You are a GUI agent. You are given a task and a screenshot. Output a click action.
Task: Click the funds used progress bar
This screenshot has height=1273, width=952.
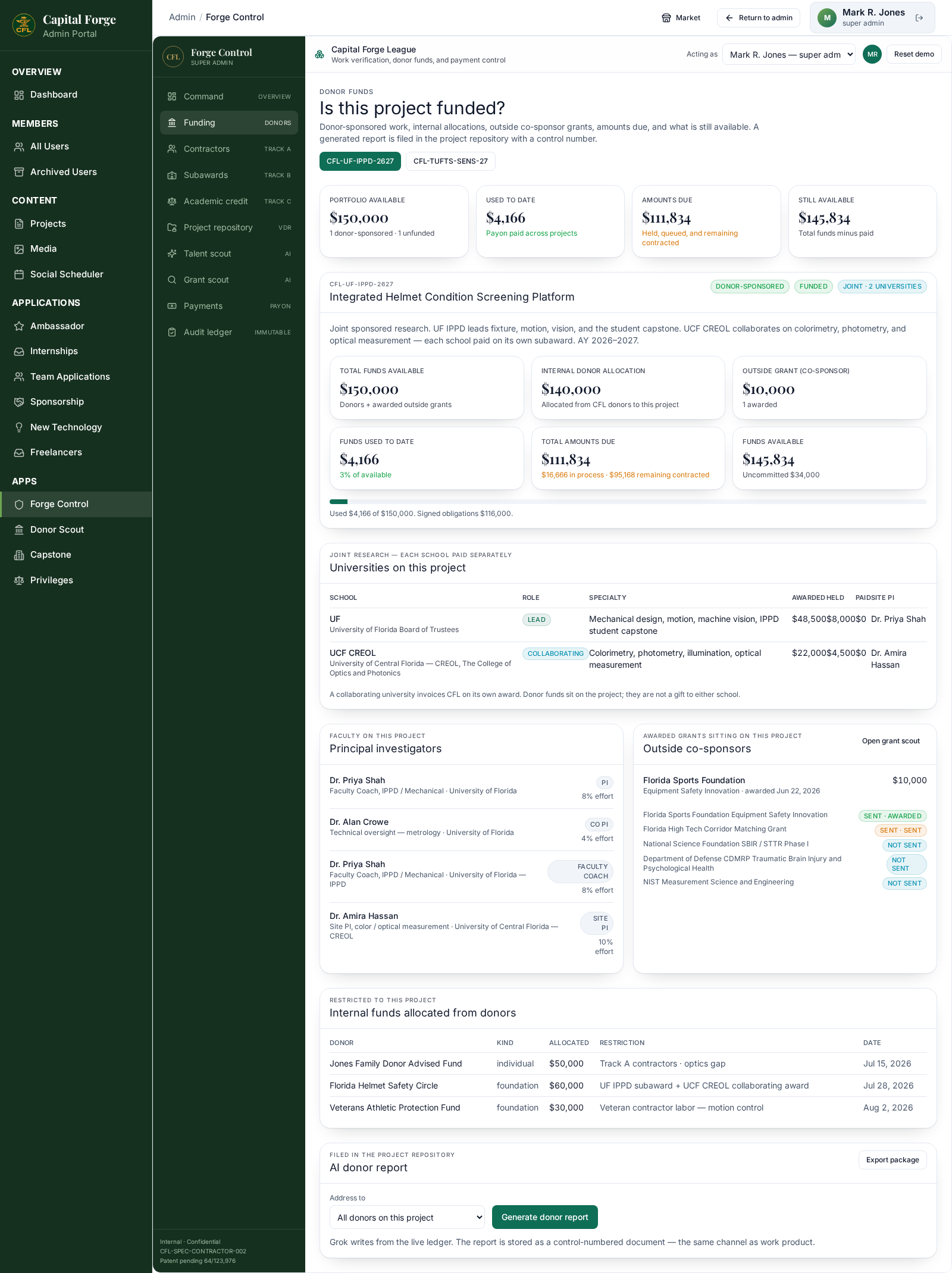coord(628,502)
